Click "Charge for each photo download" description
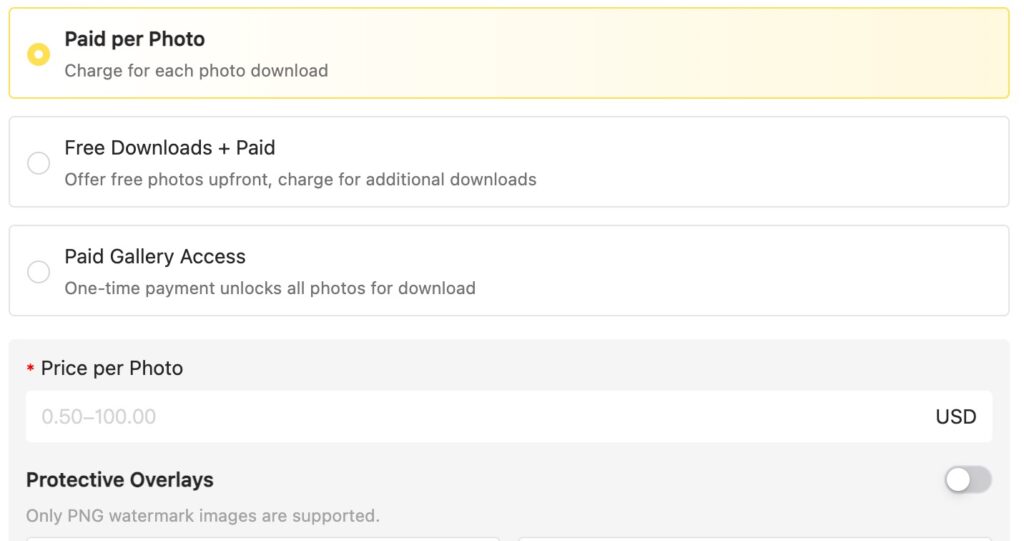This screenshot has height=541, width=1024. click(x=196, y=71)
